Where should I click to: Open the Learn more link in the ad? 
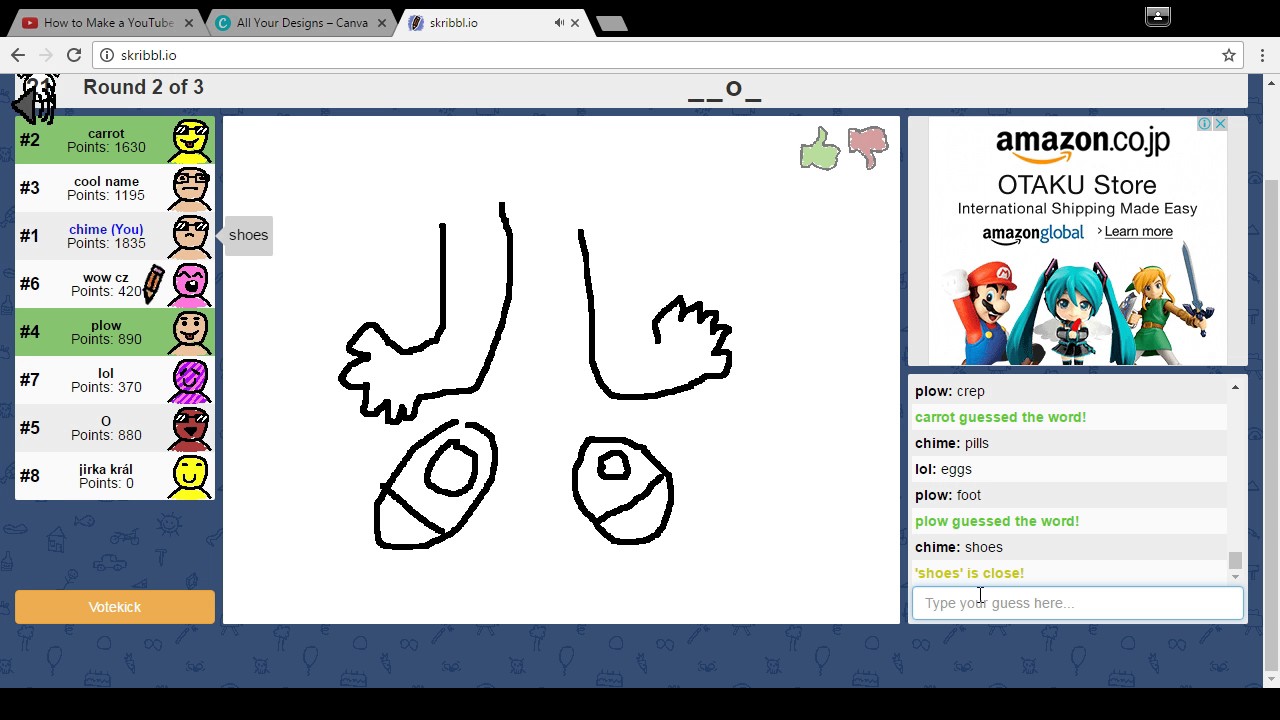point(1138,231)
